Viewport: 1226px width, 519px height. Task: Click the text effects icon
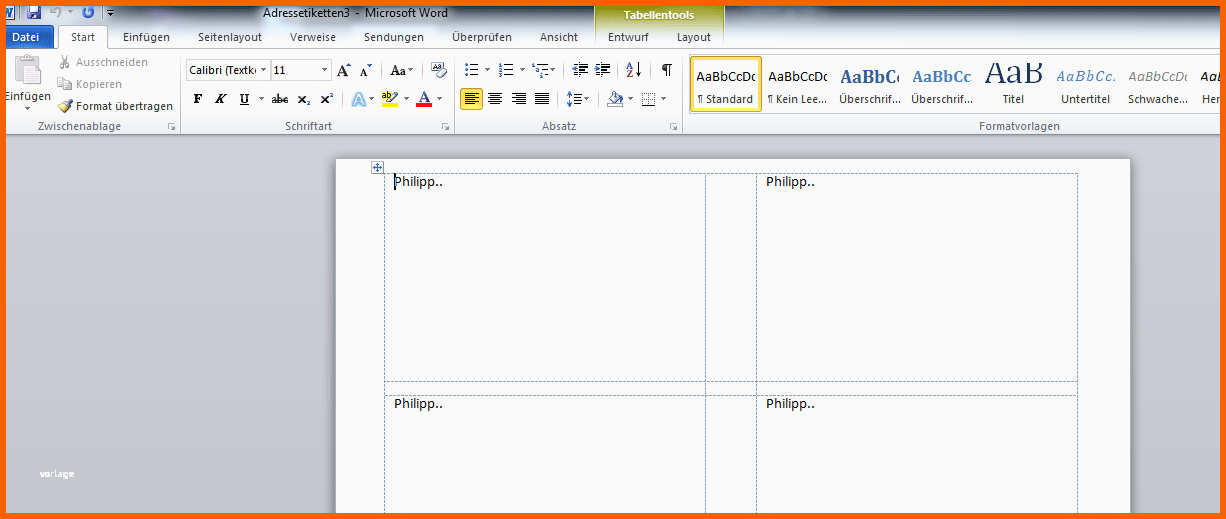pos(359,99)
